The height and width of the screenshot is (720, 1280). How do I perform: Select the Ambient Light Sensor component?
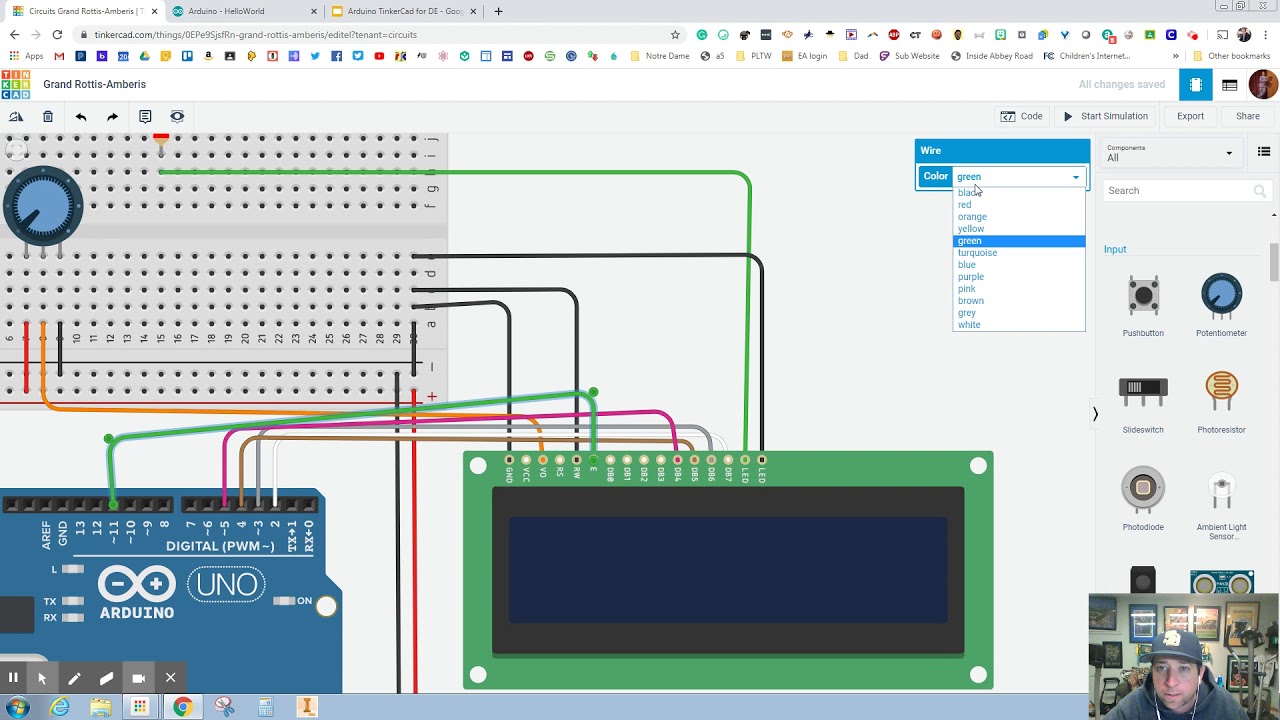(x=1221, y=503)
